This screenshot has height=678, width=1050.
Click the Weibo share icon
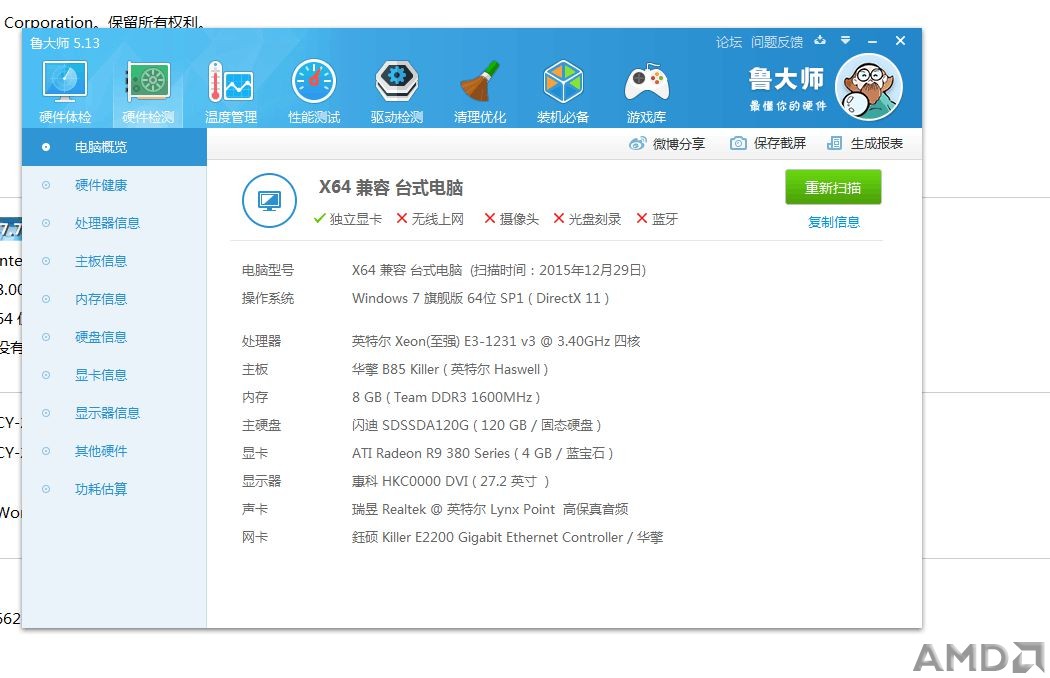[638, 143]
